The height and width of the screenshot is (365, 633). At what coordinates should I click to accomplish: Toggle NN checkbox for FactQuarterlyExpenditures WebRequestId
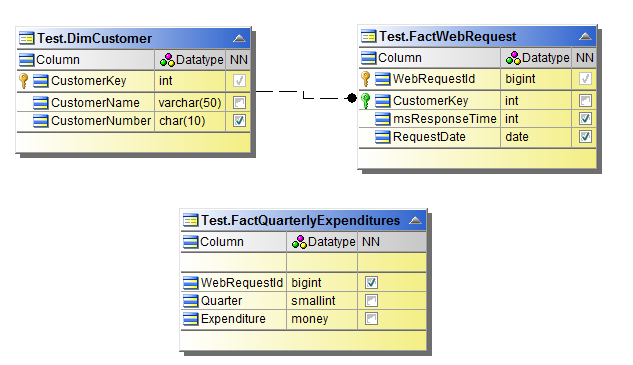coord(371,283)
